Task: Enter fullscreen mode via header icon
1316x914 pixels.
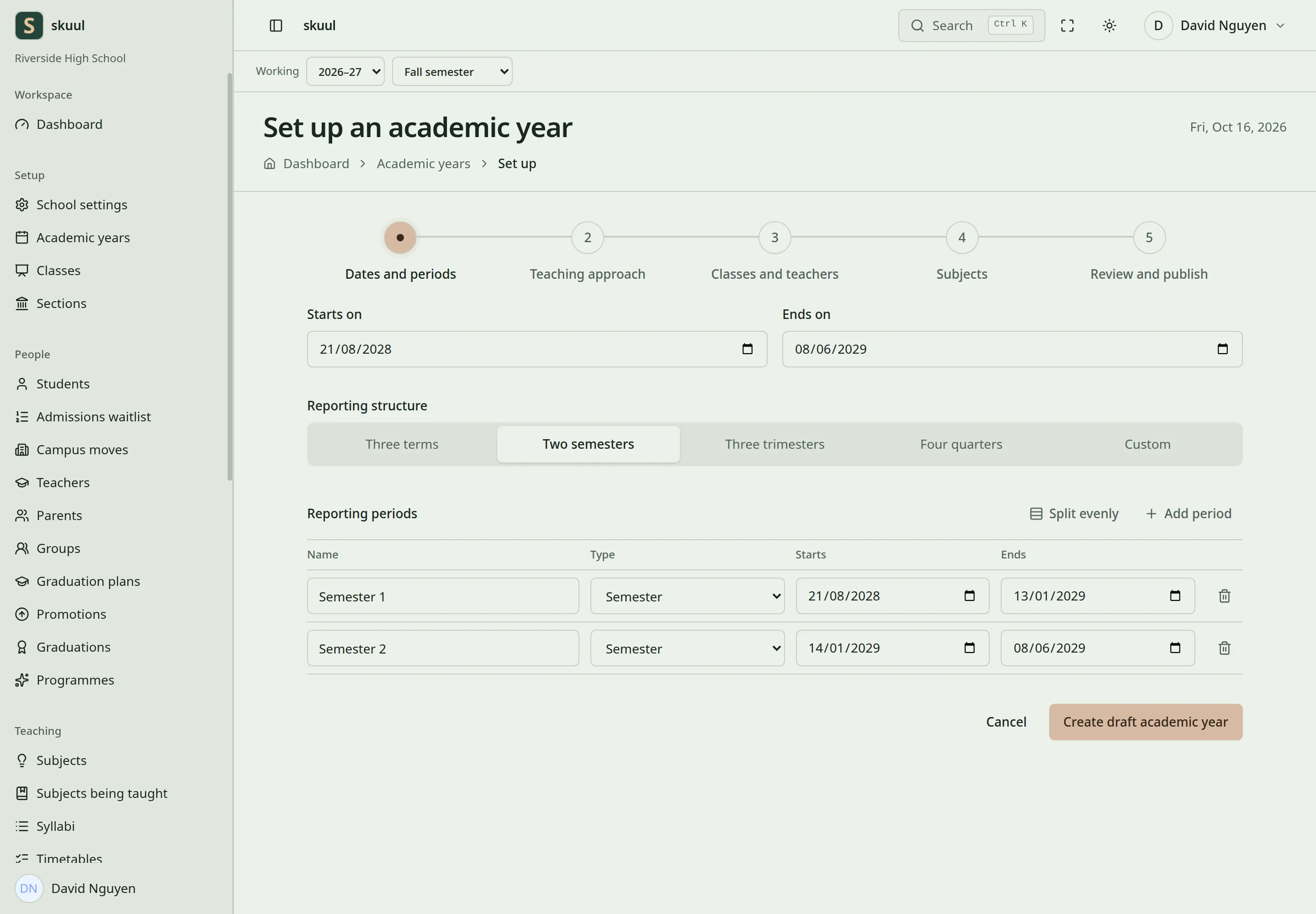Action: pos(1067,26)
